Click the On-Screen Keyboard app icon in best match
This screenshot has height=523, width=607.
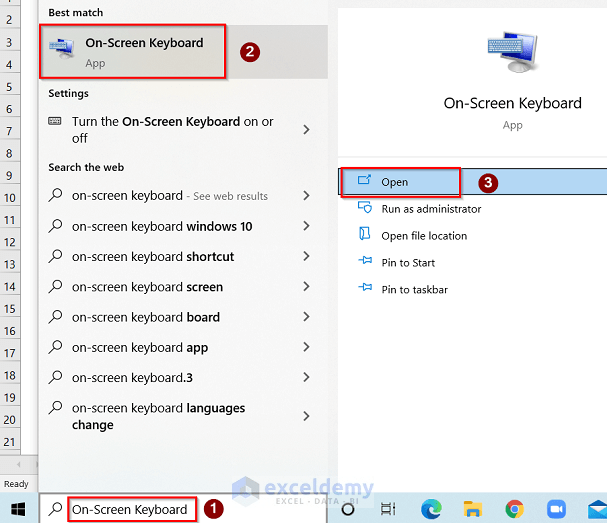pos(62,48)
